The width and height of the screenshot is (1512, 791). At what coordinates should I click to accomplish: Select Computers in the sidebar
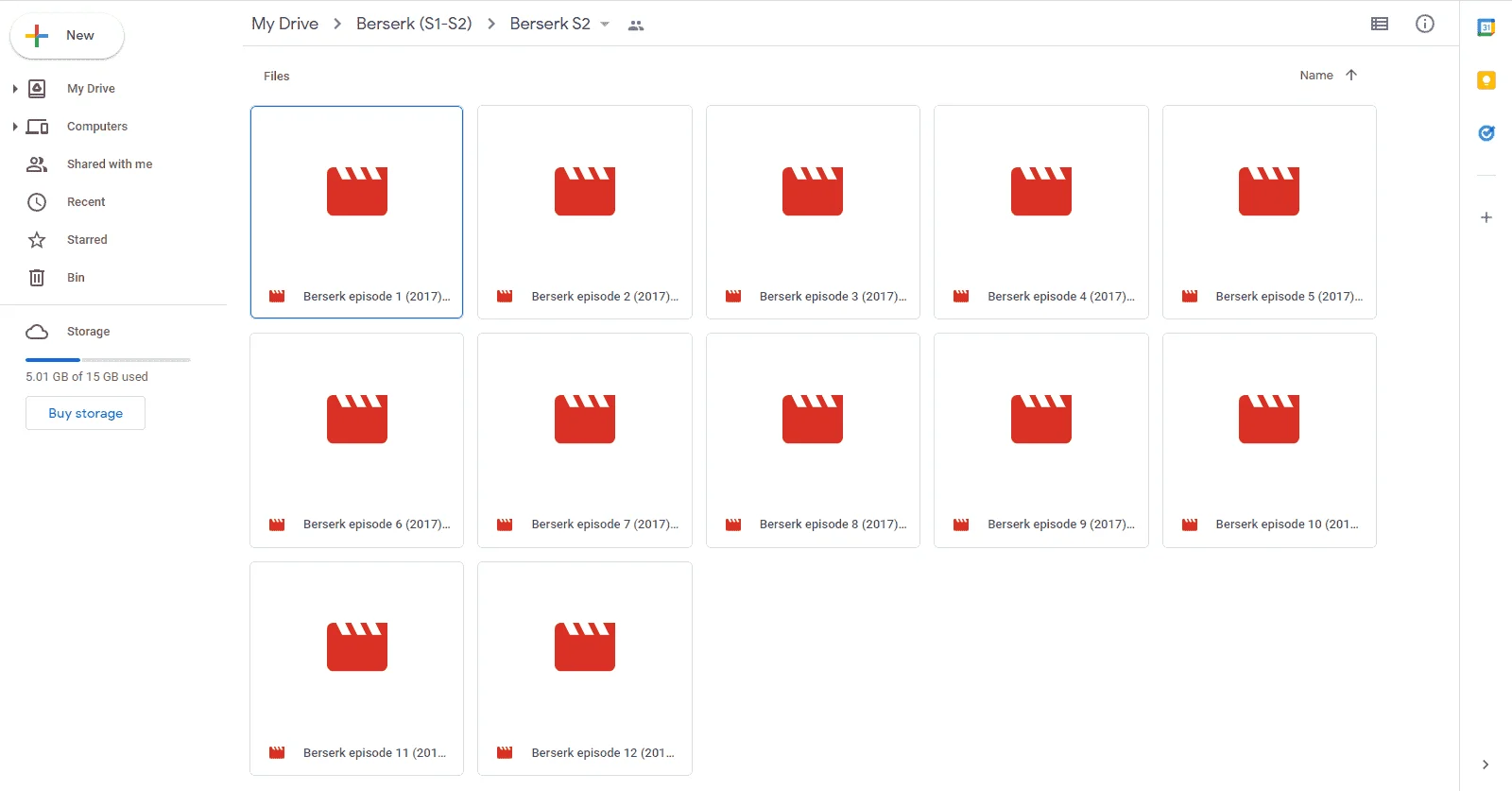coord(97,127)
